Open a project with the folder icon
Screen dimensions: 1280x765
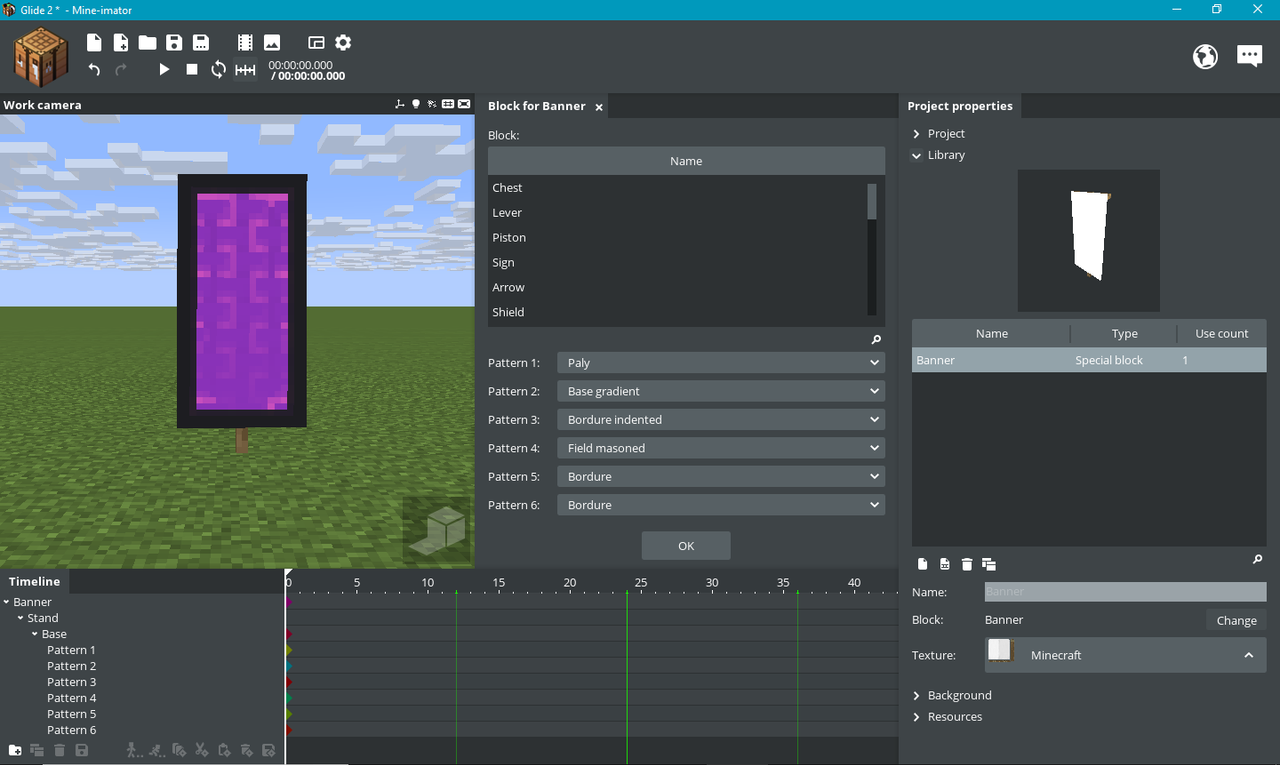(147, 42)
